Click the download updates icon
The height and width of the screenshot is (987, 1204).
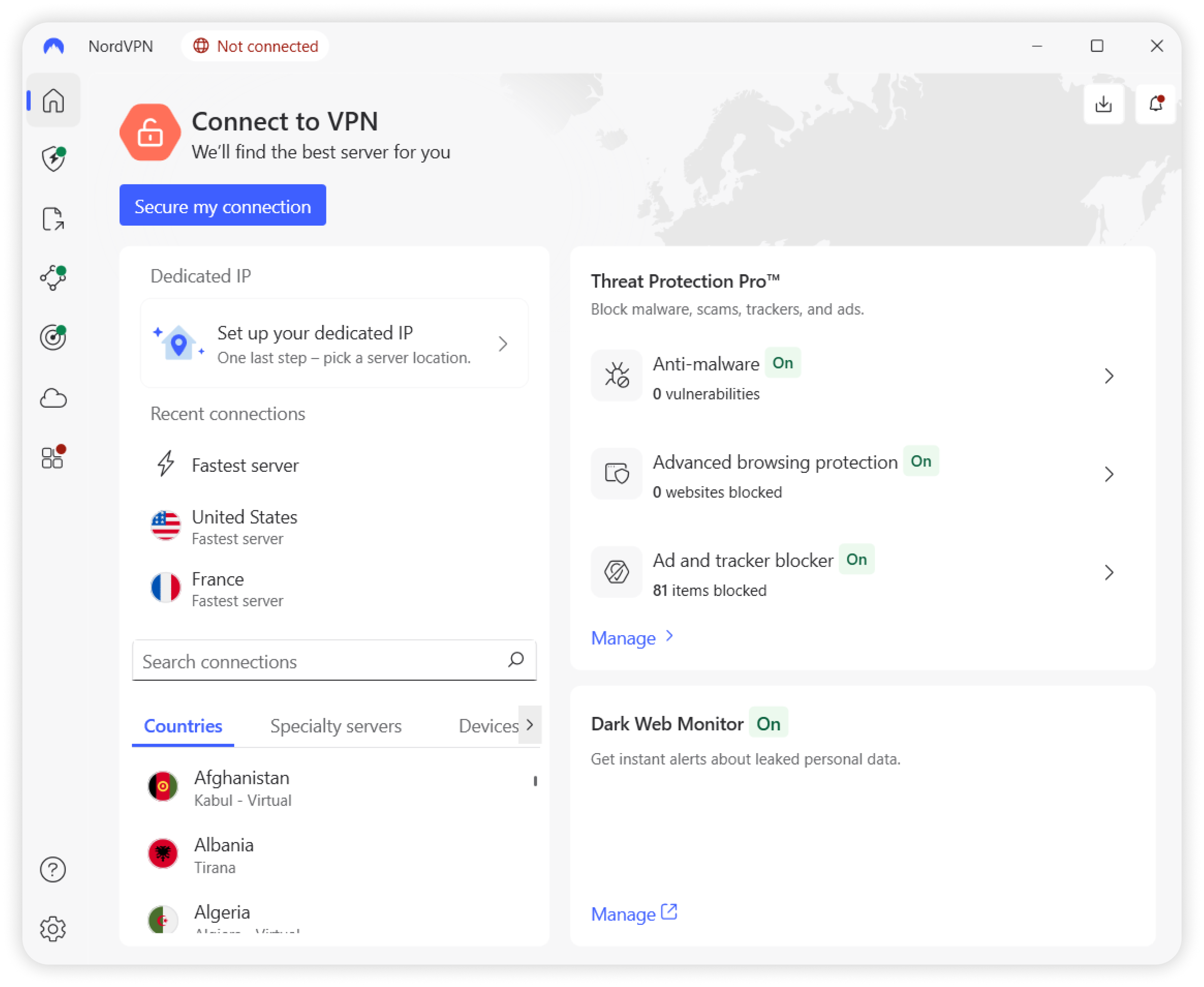tap(1104, 104)
